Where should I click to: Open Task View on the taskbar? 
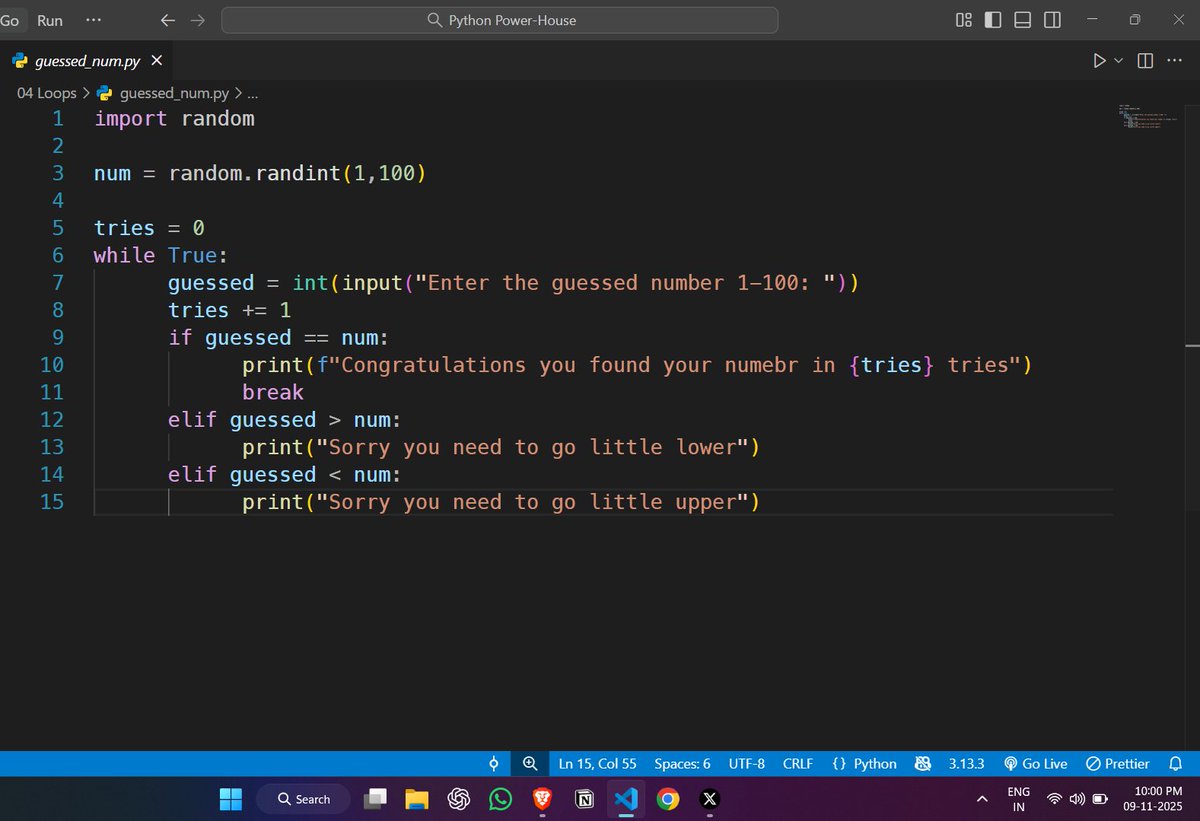point(375,799)
